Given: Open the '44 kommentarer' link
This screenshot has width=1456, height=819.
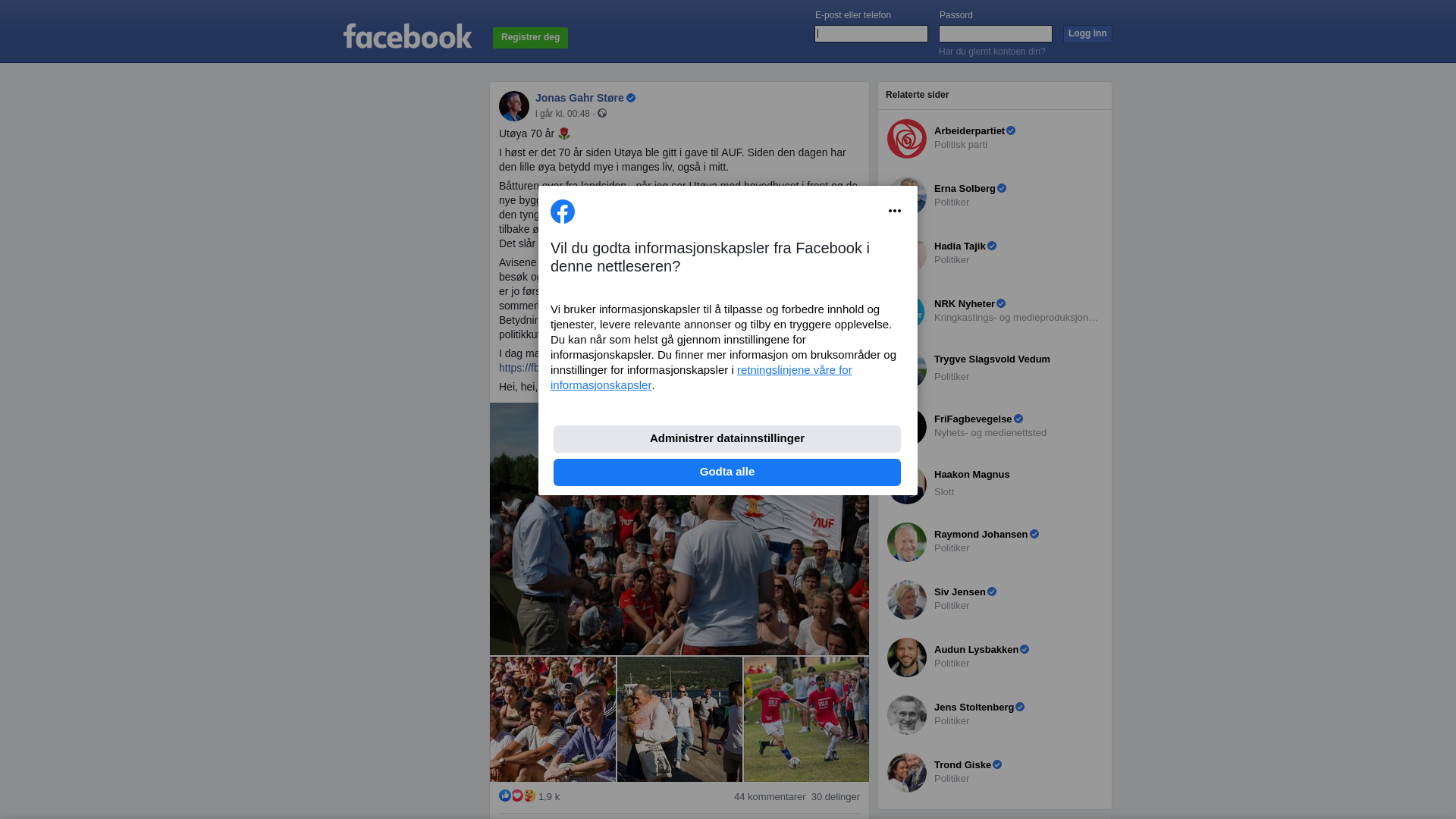Looking at the screenshot, I should click(x=770, y=797).
